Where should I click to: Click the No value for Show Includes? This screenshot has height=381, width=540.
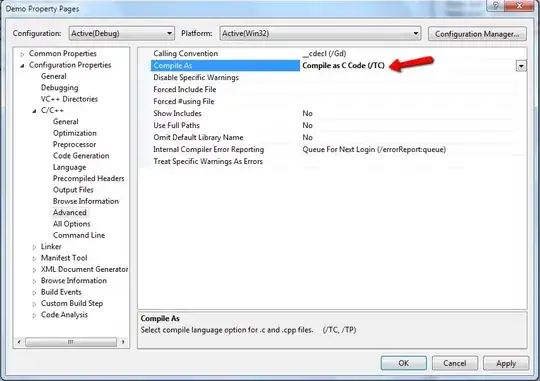click(308, 113)
